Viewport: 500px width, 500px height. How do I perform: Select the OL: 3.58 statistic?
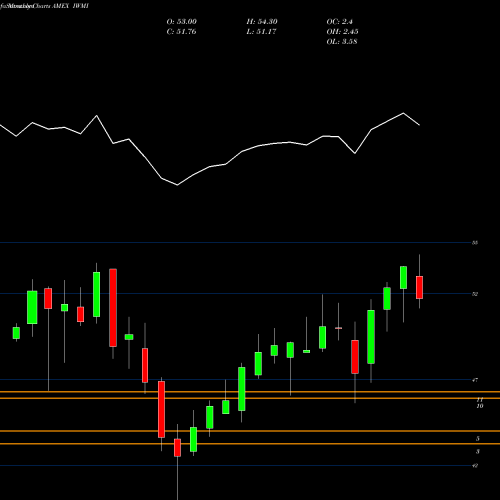[342, 42]
